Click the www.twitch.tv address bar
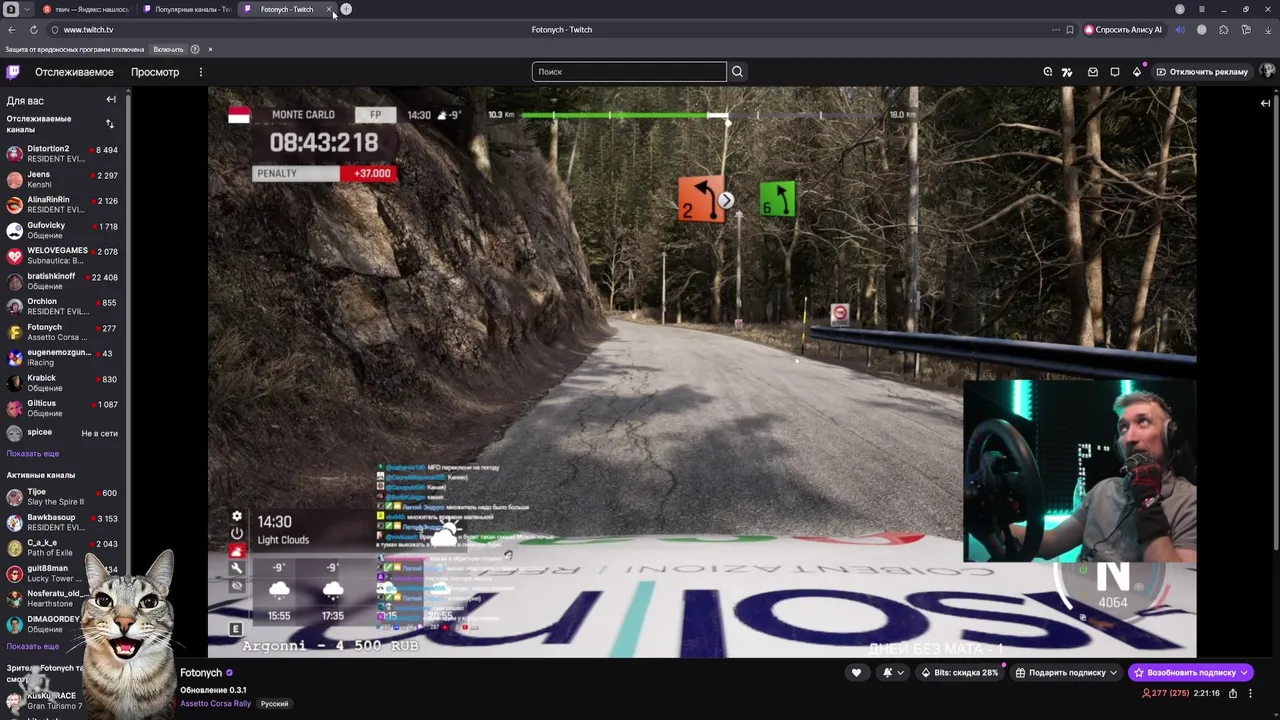The width and height of the screenshot is (1280, 720). tap(88, 30)
